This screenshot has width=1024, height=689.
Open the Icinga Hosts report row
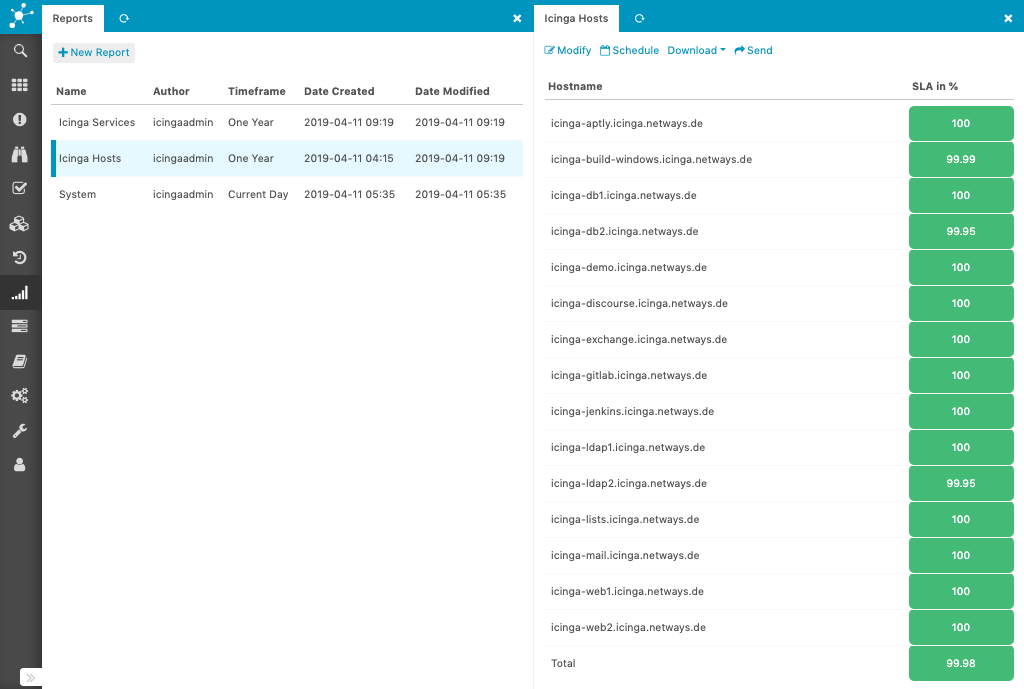point(287,158)
